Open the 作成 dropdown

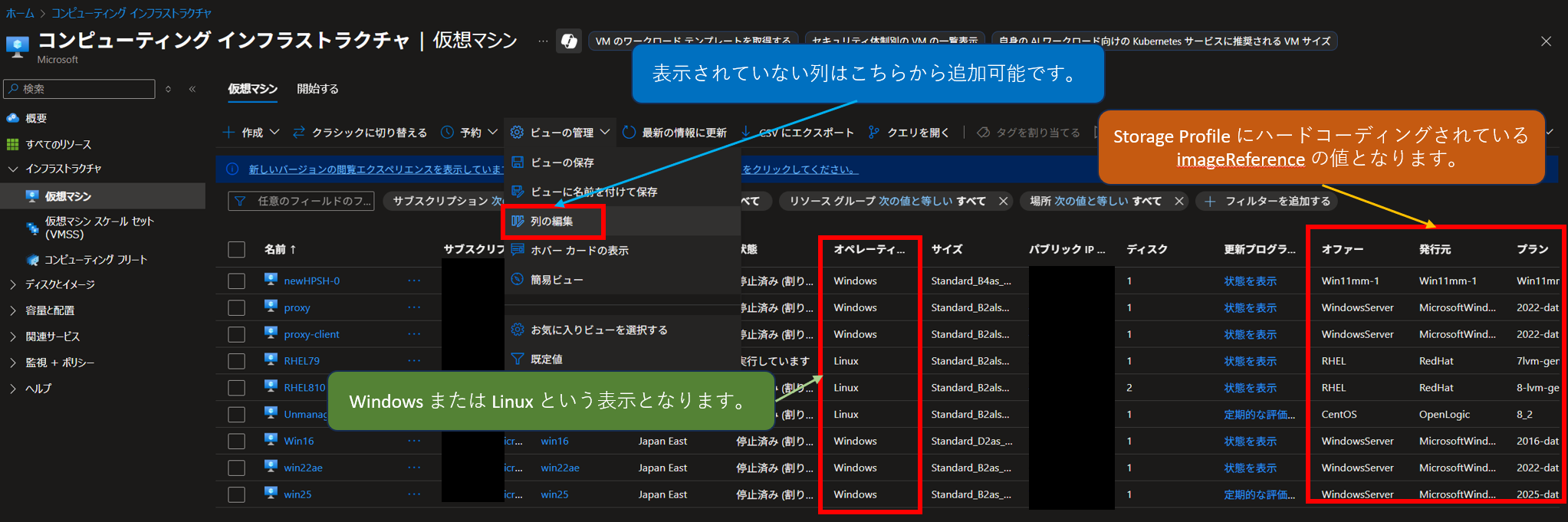[251, 132]
